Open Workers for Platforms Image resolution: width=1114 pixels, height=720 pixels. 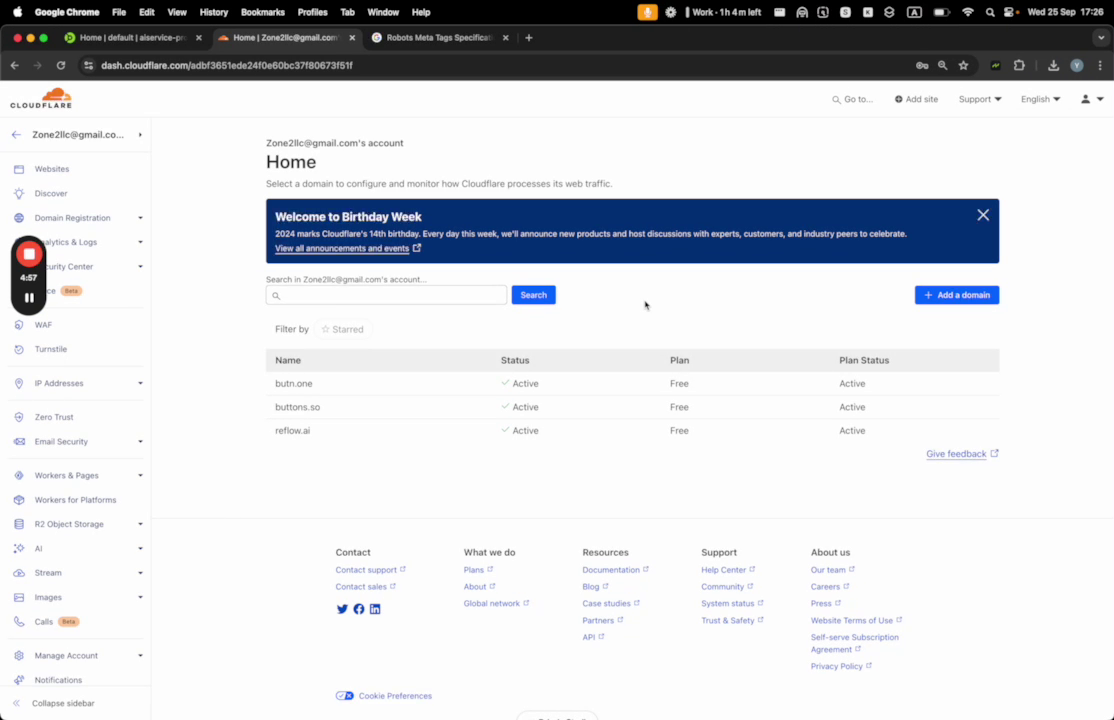pos(75,500)
